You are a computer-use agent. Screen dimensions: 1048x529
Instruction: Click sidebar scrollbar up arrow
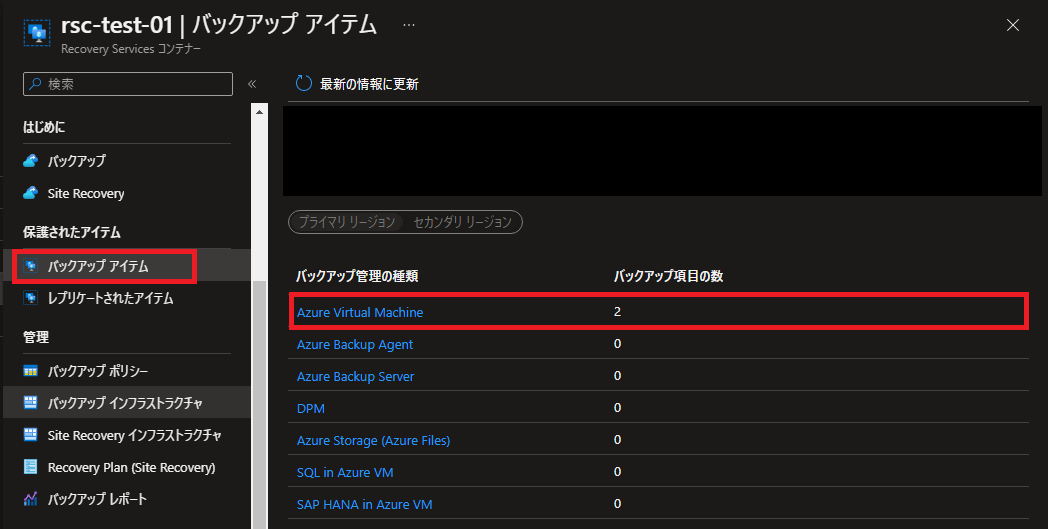[259, 112]
